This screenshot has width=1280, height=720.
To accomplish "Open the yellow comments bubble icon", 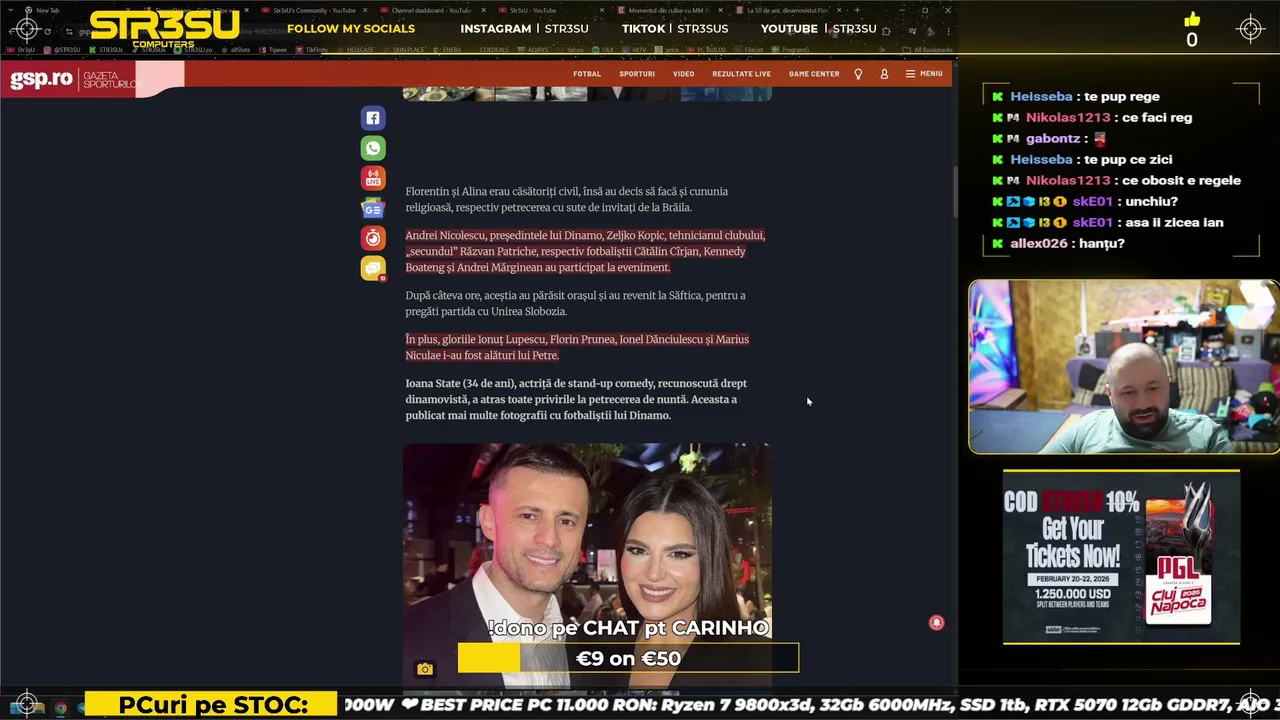I will 373,268.
